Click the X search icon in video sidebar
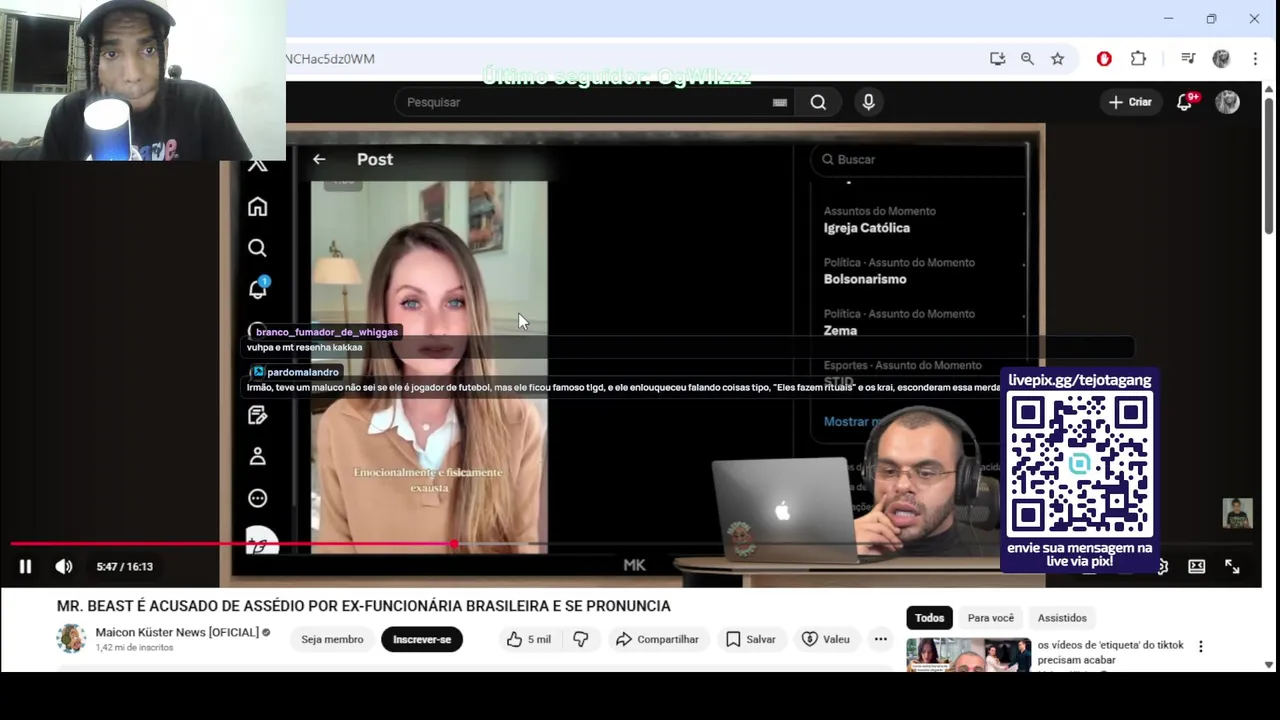1280x720 pixels. [258, 248]
